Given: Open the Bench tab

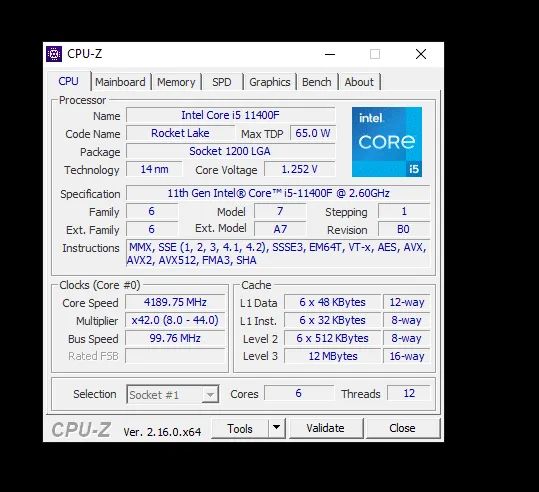Looking at the screenshot, I should click(x=317, y=82).
